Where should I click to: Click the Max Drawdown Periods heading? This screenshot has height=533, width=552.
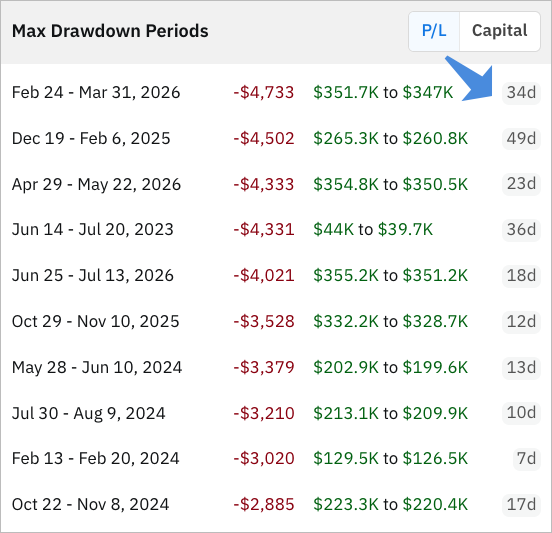(110, 31)
